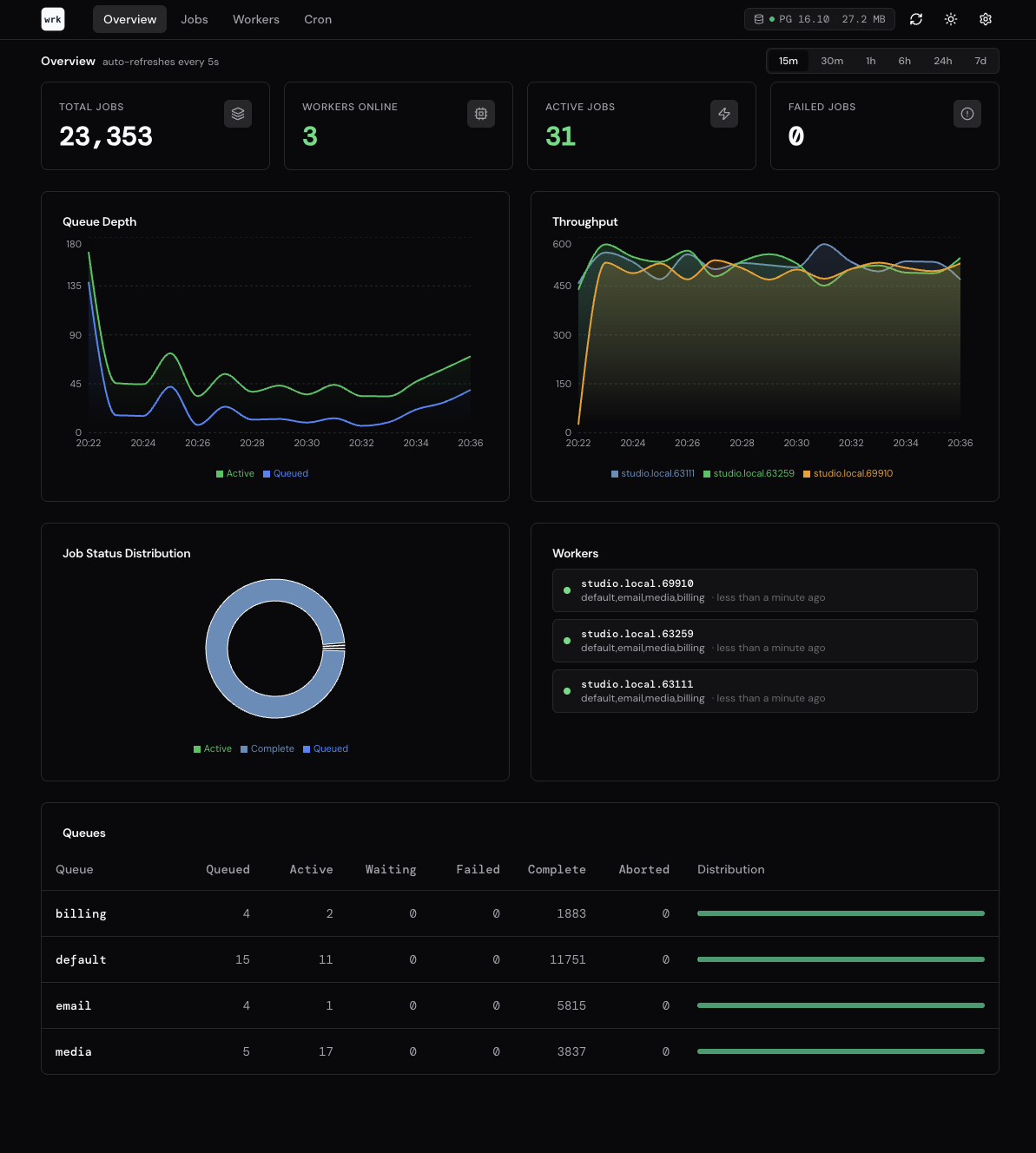Open worker studio.local.63259 entry

[764, 641]
